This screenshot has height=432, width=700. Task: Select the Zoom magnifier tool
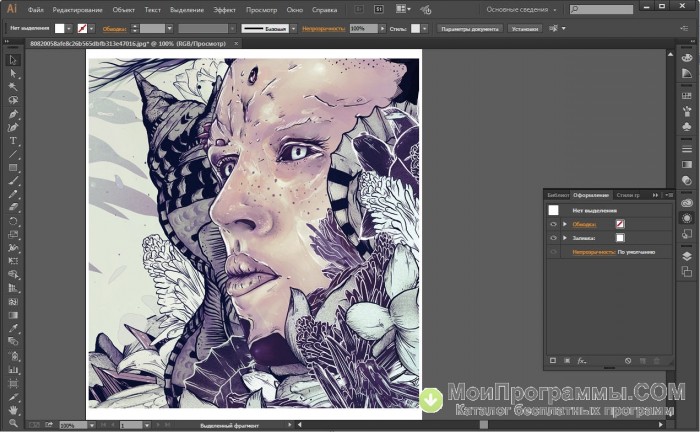(x=13, y=423)
